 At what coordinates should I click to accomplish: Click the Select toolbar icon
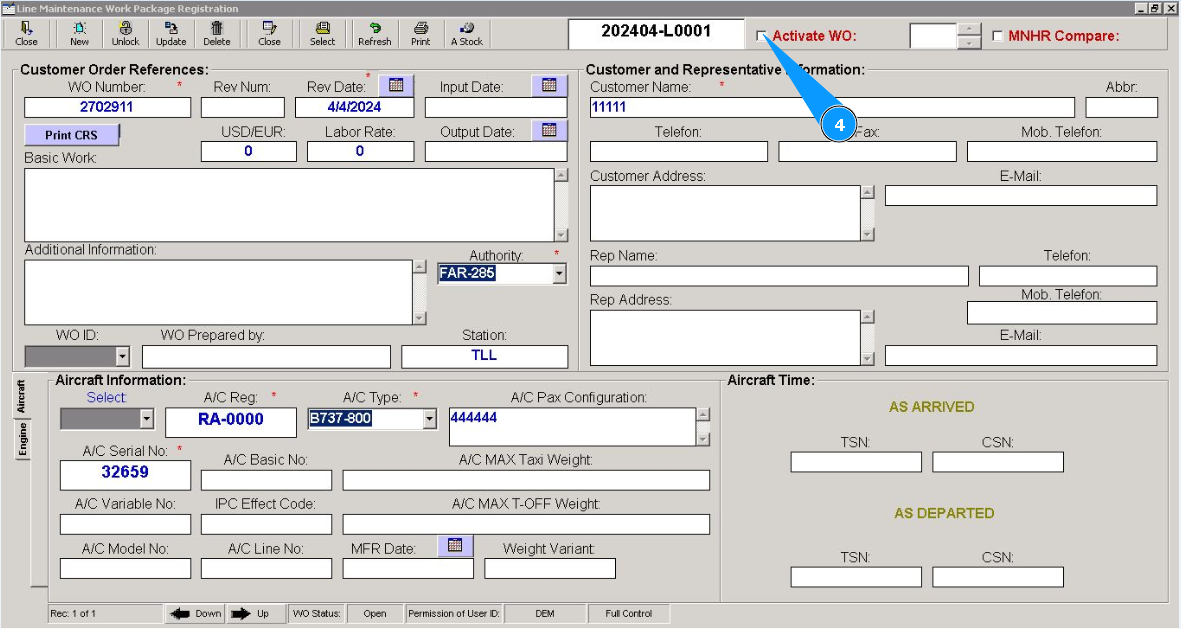click(322, 34)
